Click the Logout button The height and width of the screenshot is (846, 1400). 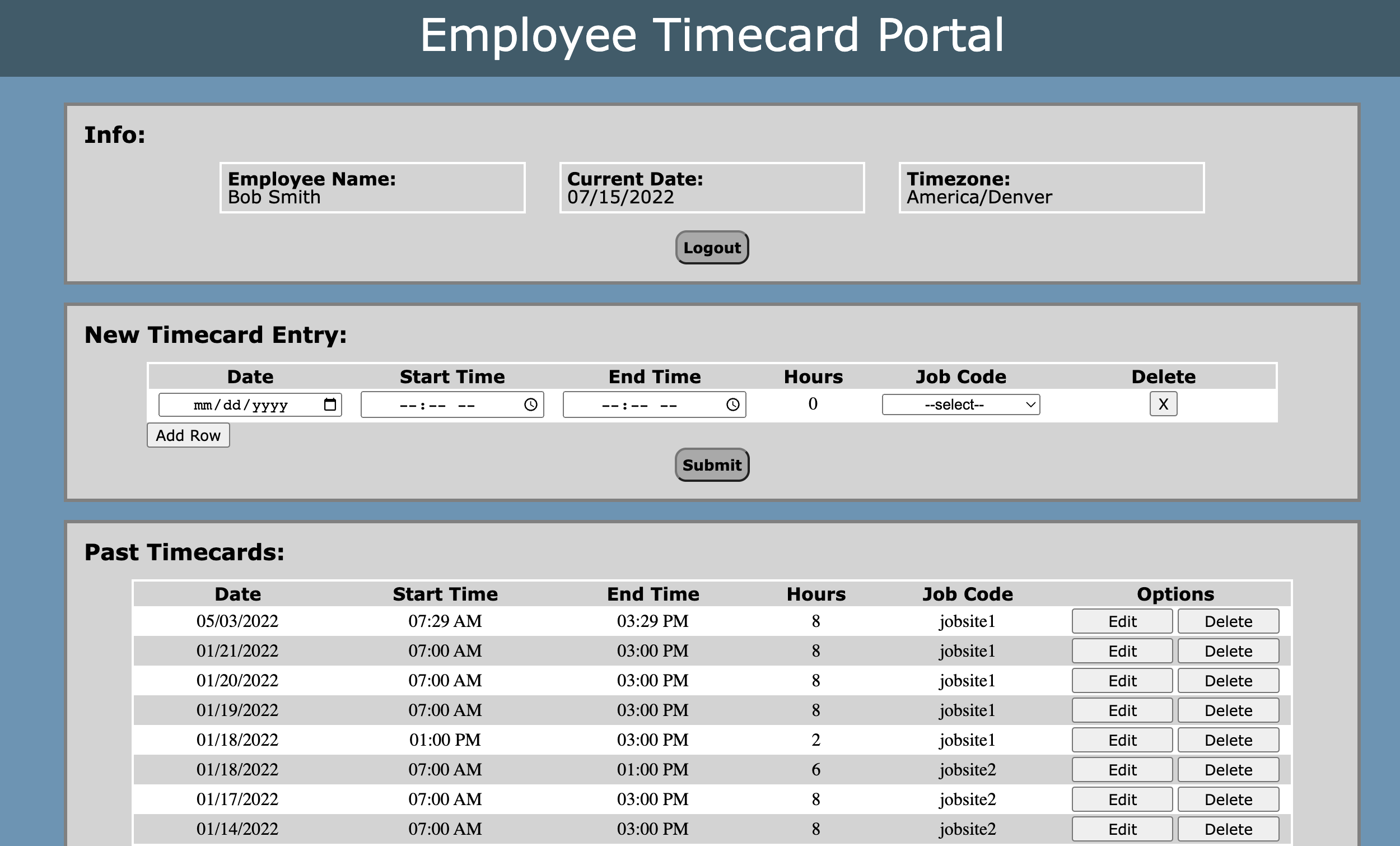(x=712, y=247)
